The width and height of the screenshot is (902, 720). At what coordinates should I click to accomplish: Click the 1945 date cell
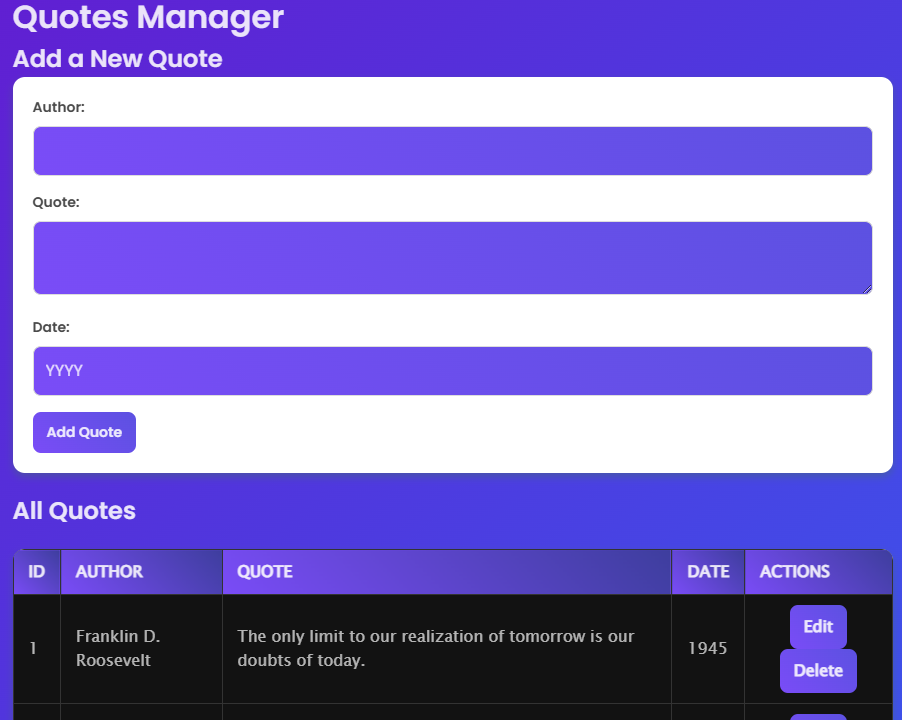(x=708, y=649)
